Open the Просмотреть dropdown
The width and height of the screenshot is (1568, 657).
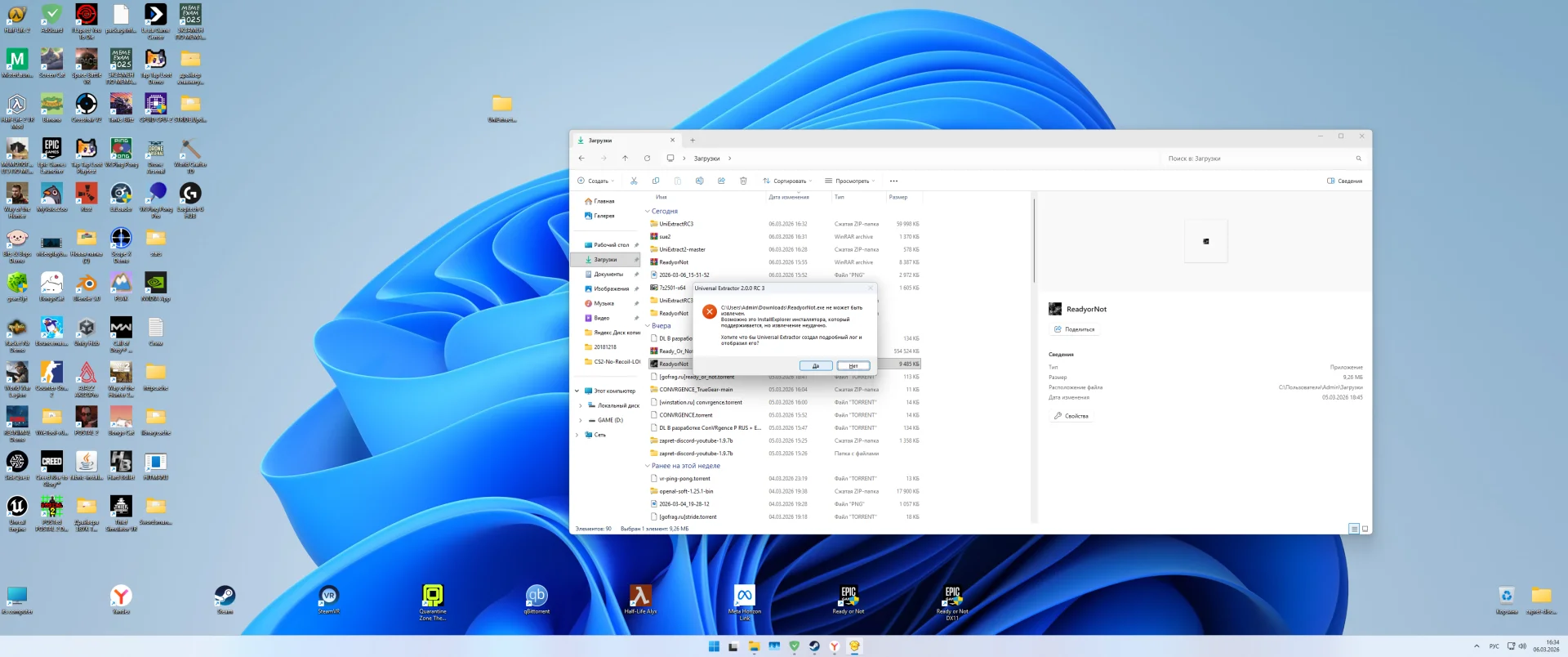click(850, 181)
